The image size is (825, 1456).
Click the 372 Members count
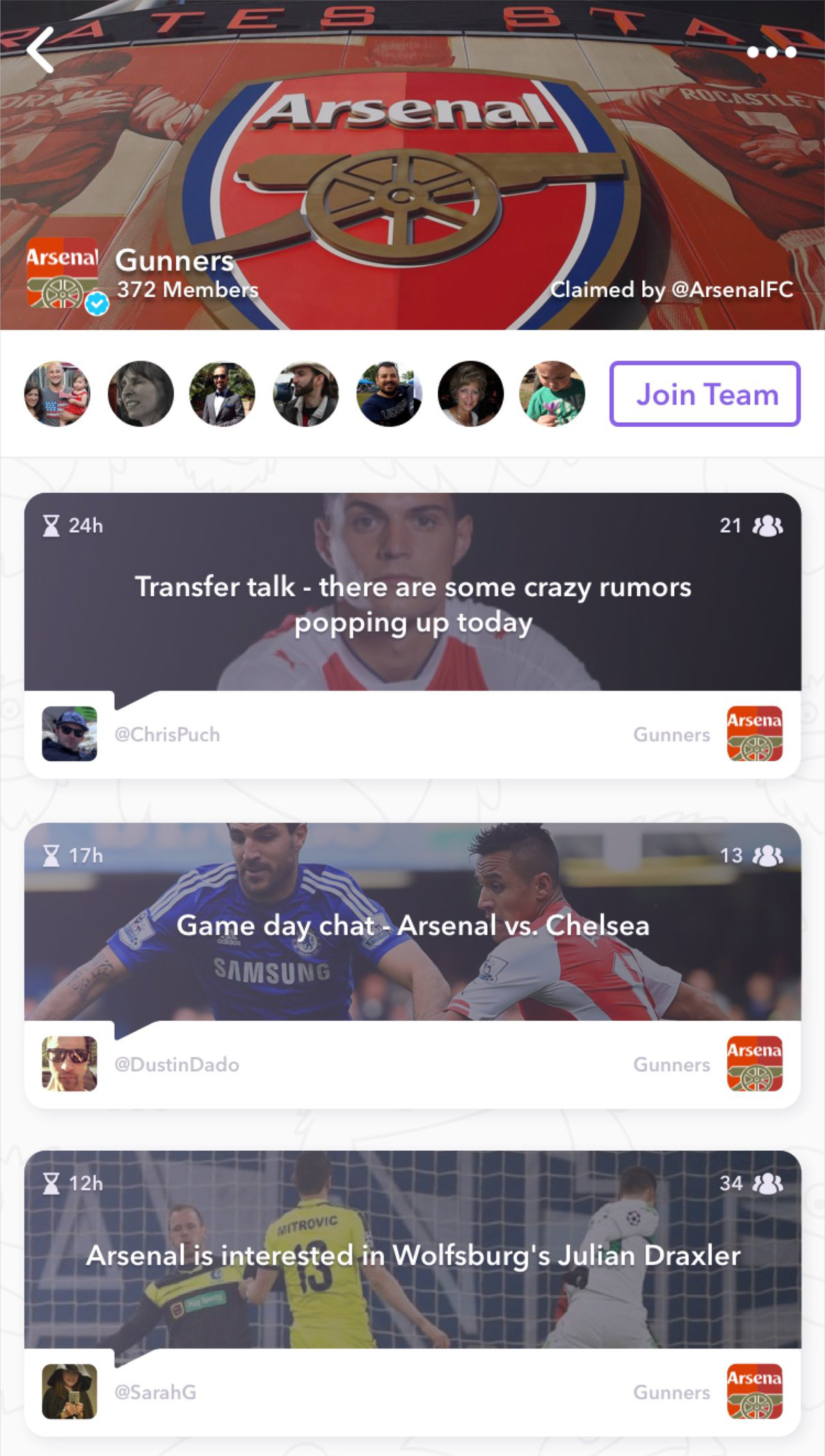(x=188, y=290)
